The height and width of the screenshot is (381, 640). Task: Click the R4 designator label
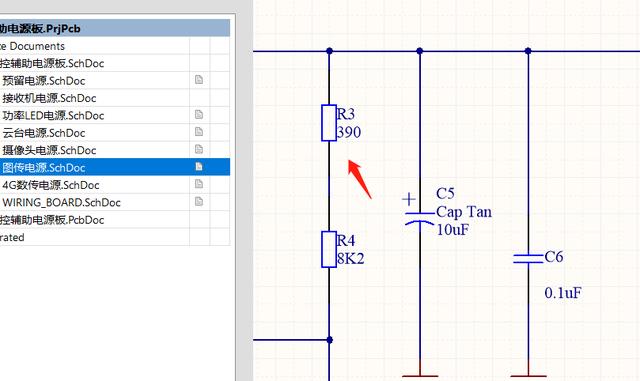[346, 241]
